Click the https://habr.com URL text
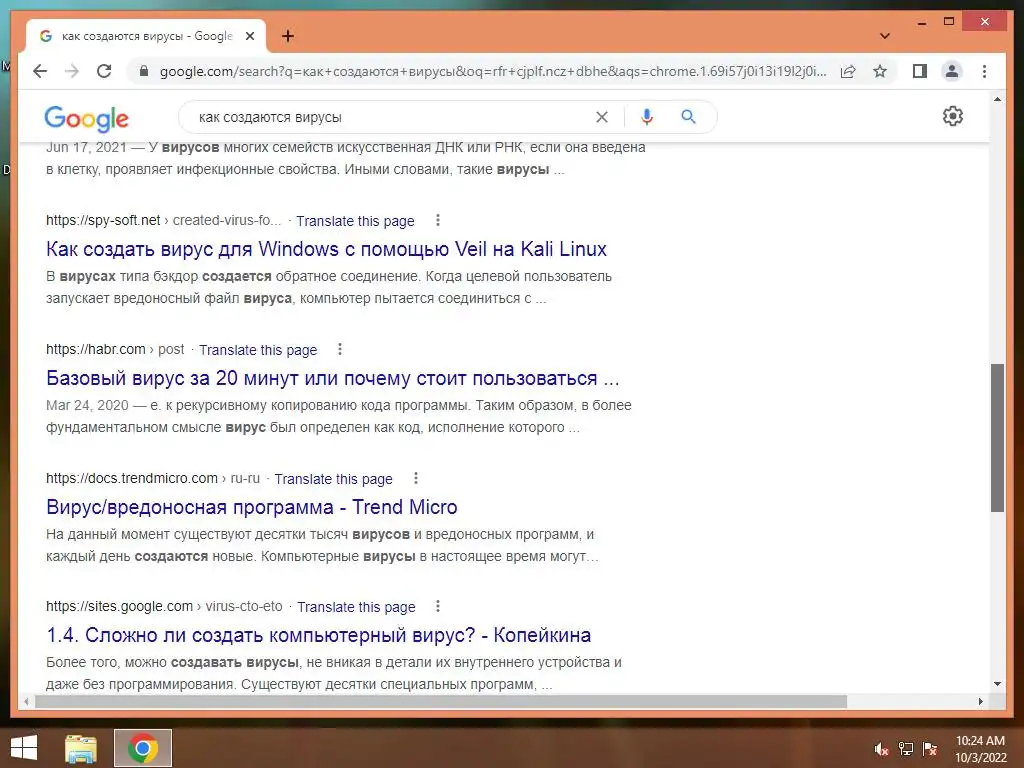Viewport: 1024px width, 768px height. (x=95, y=349)
